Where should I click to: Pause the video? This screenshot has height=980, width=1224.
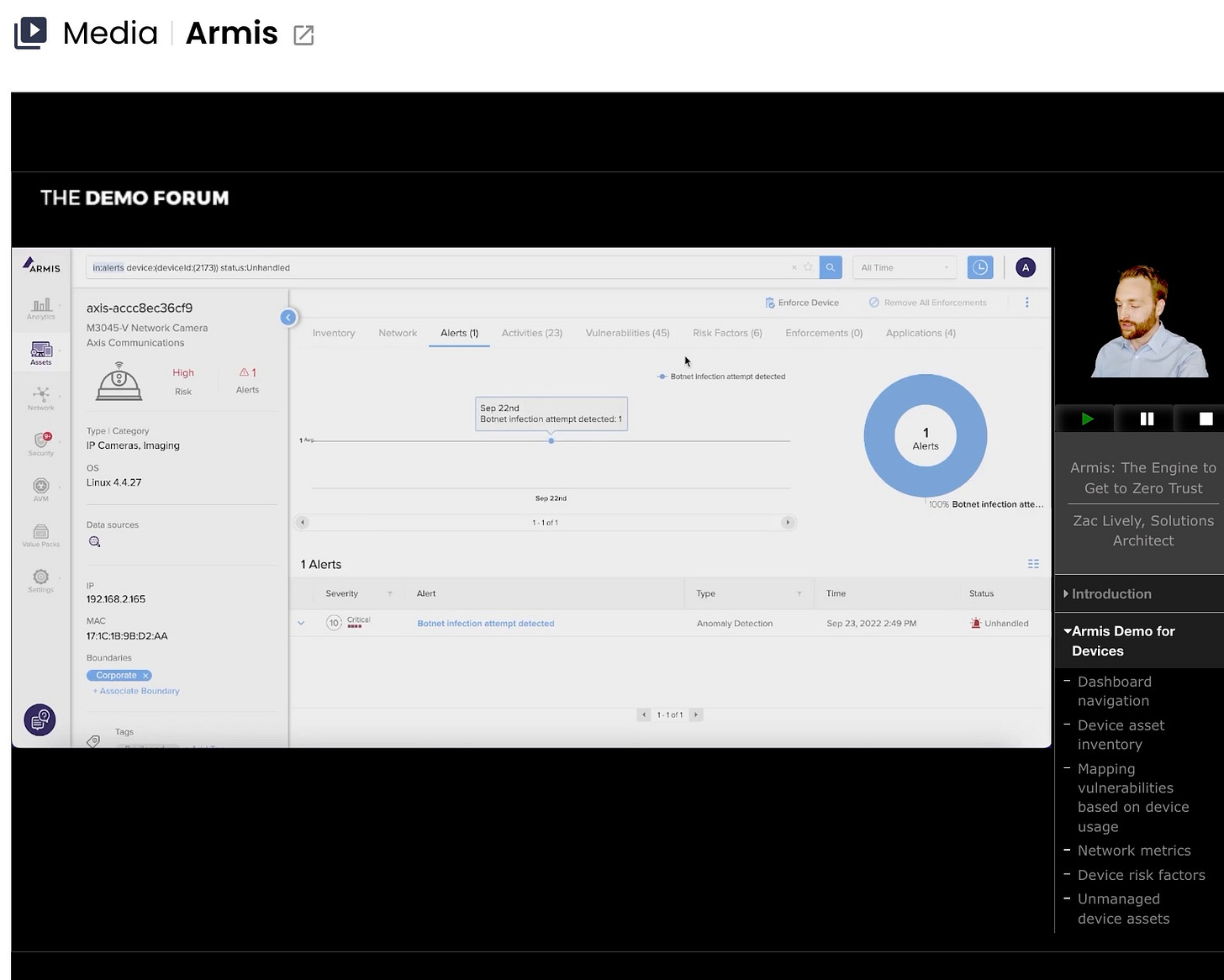pos(1147,419)
